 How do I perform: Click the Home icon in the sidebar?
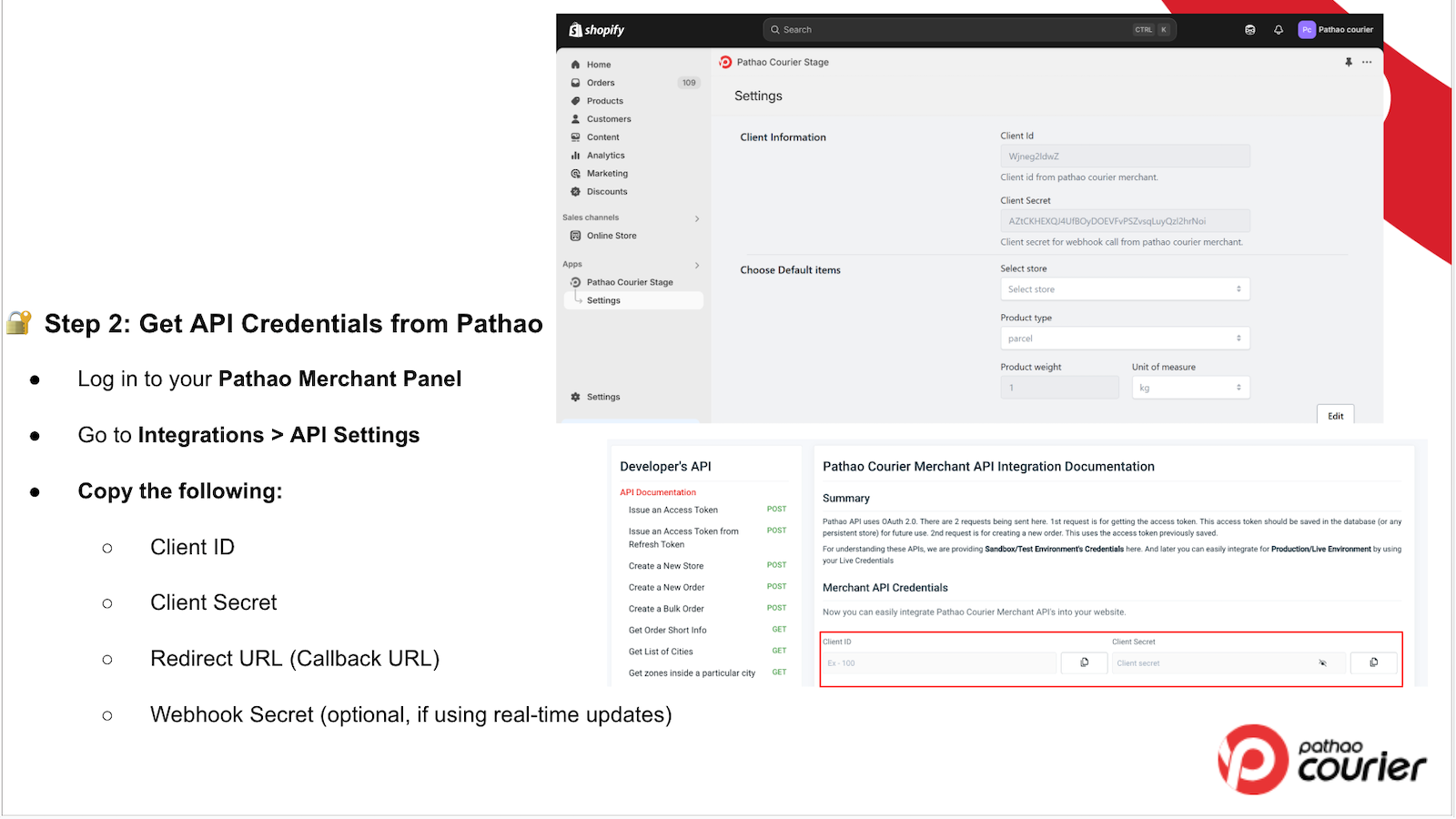[x=575, y=65]
